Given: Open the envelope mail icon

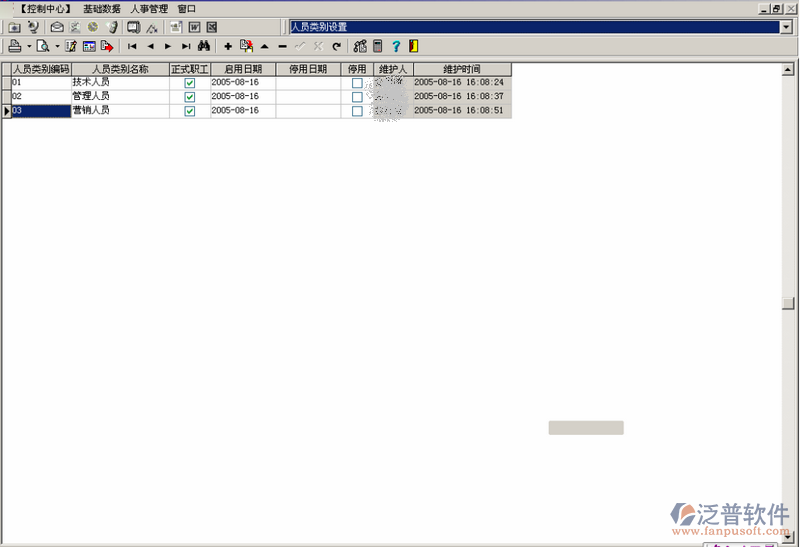Looking at the screenshot, I should click(57, 27).
